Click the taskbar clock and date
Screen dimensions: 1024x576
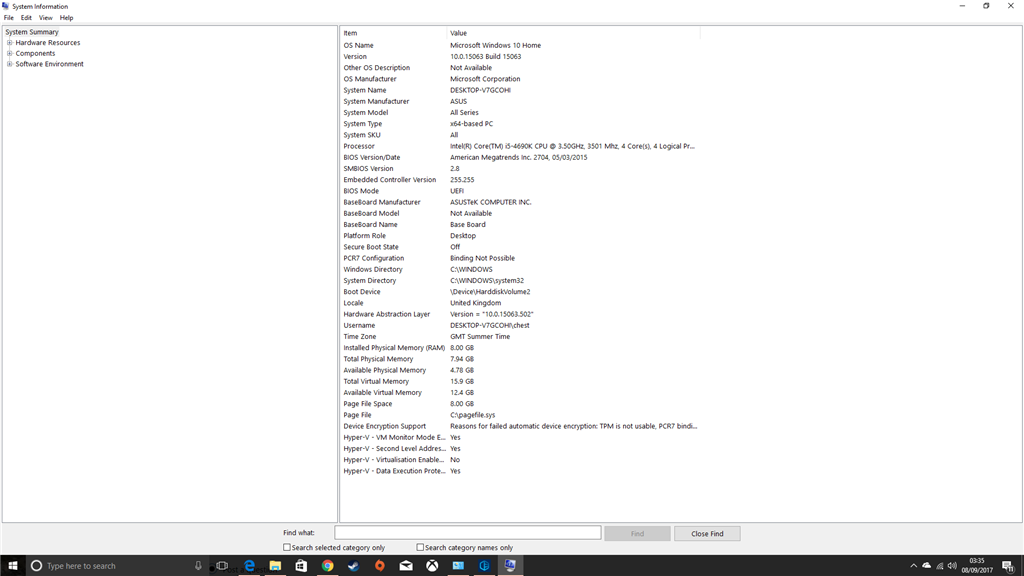point(976,566)
